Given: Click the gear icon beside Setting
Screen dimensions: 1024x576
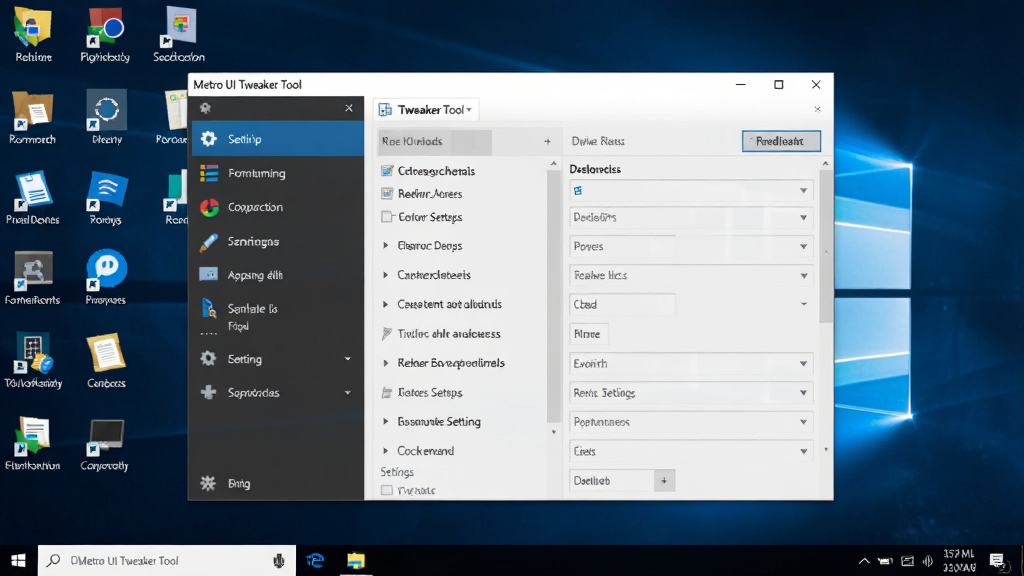Looking at the screenshot, I should coord(208,358).
